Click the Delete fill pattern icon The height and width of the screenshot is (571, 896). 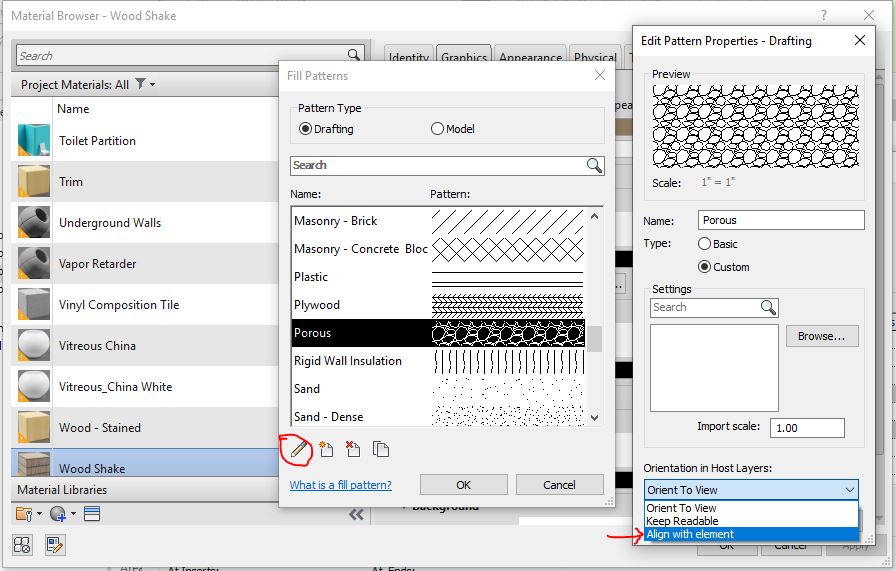coord(353,449)
